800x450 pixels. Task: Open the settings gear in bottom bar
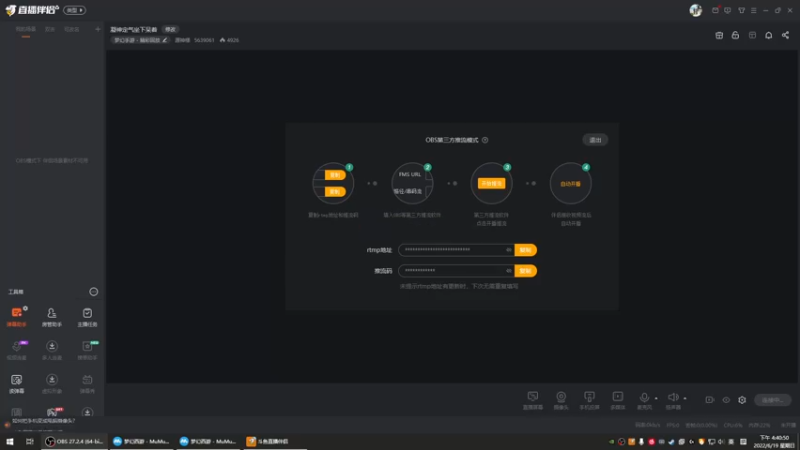click(742, 400)
